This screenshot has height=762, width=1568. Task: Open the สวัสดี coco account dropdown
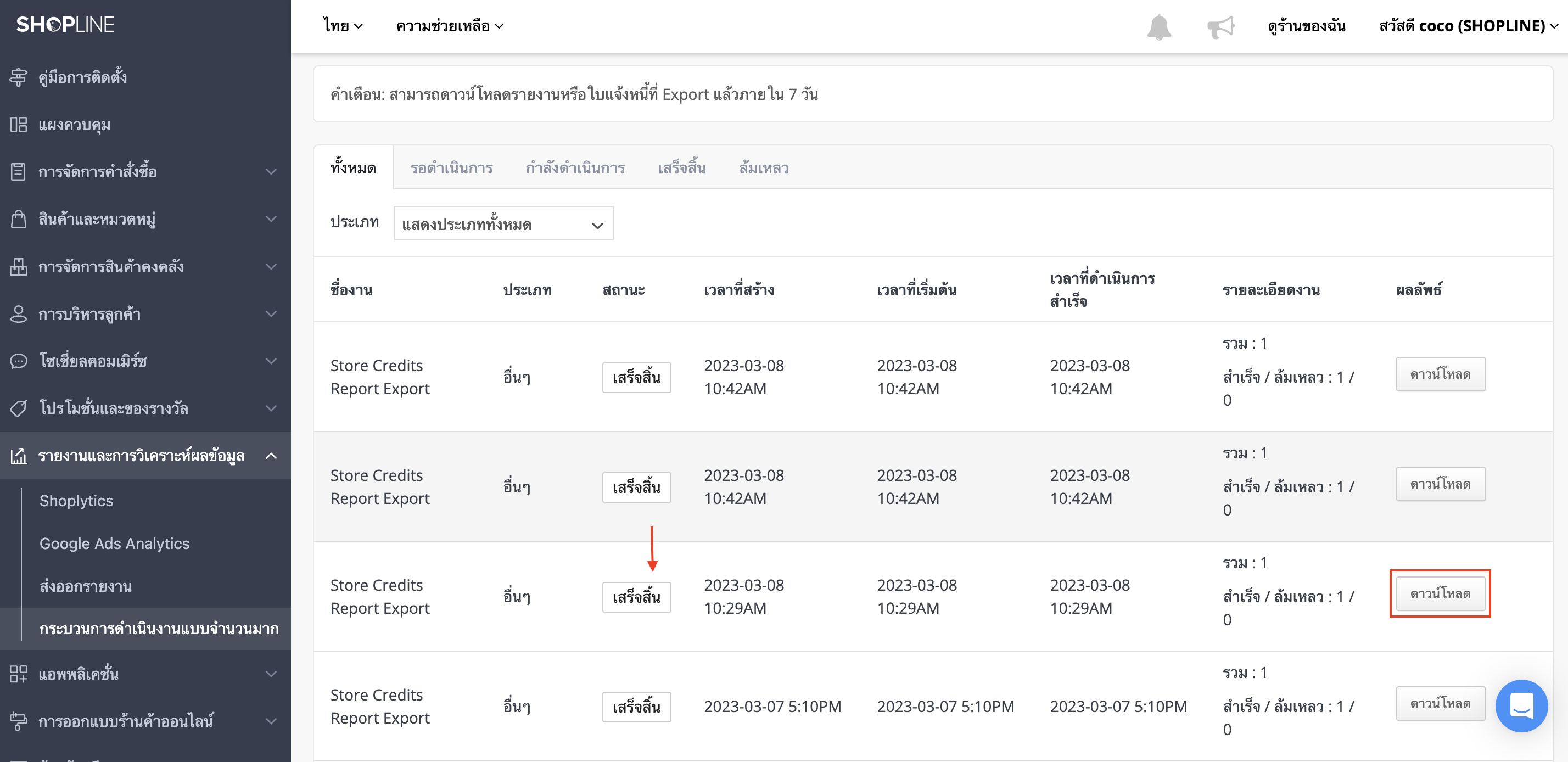1468,26
